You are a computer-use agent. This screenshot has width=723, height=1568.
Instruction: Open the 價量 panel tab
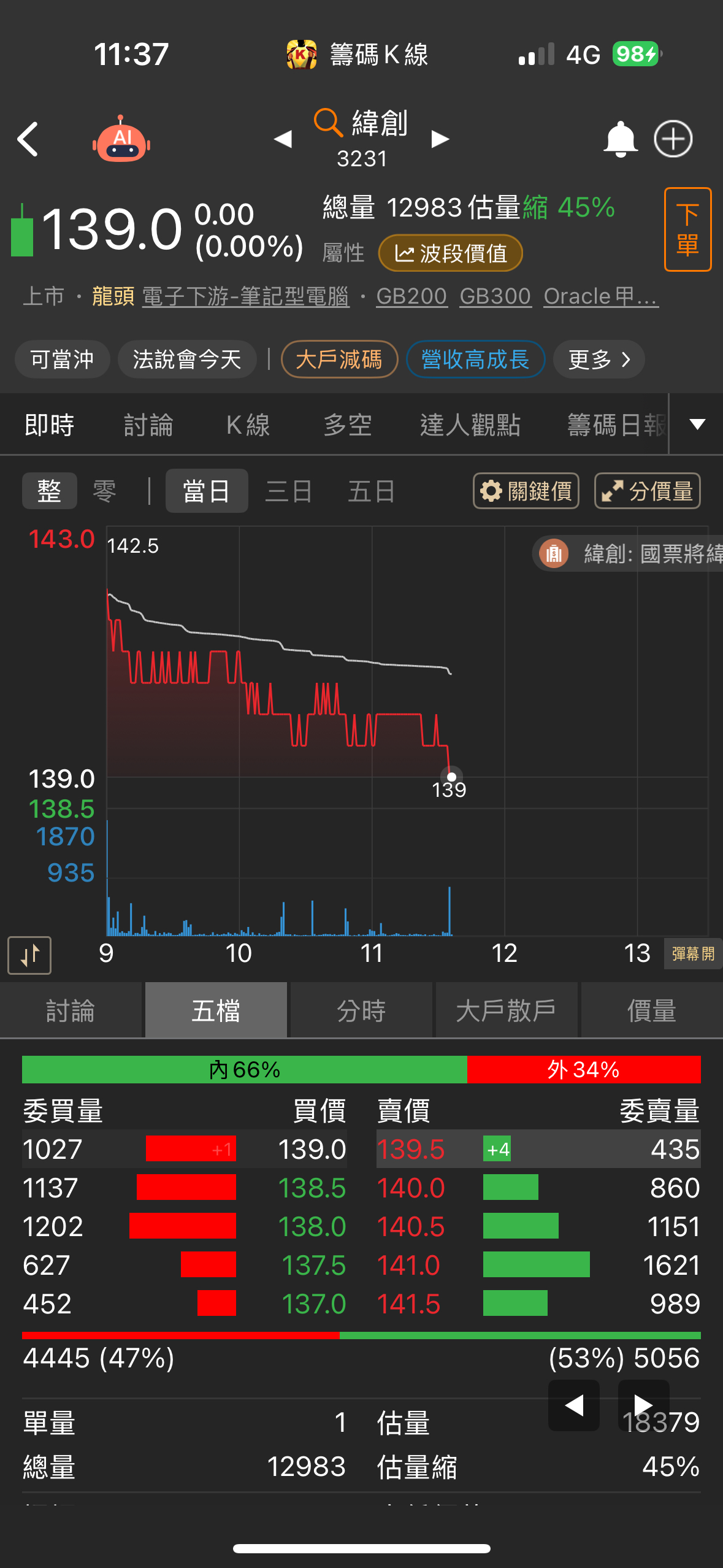pyautogui.click(x=652, y=1010)
